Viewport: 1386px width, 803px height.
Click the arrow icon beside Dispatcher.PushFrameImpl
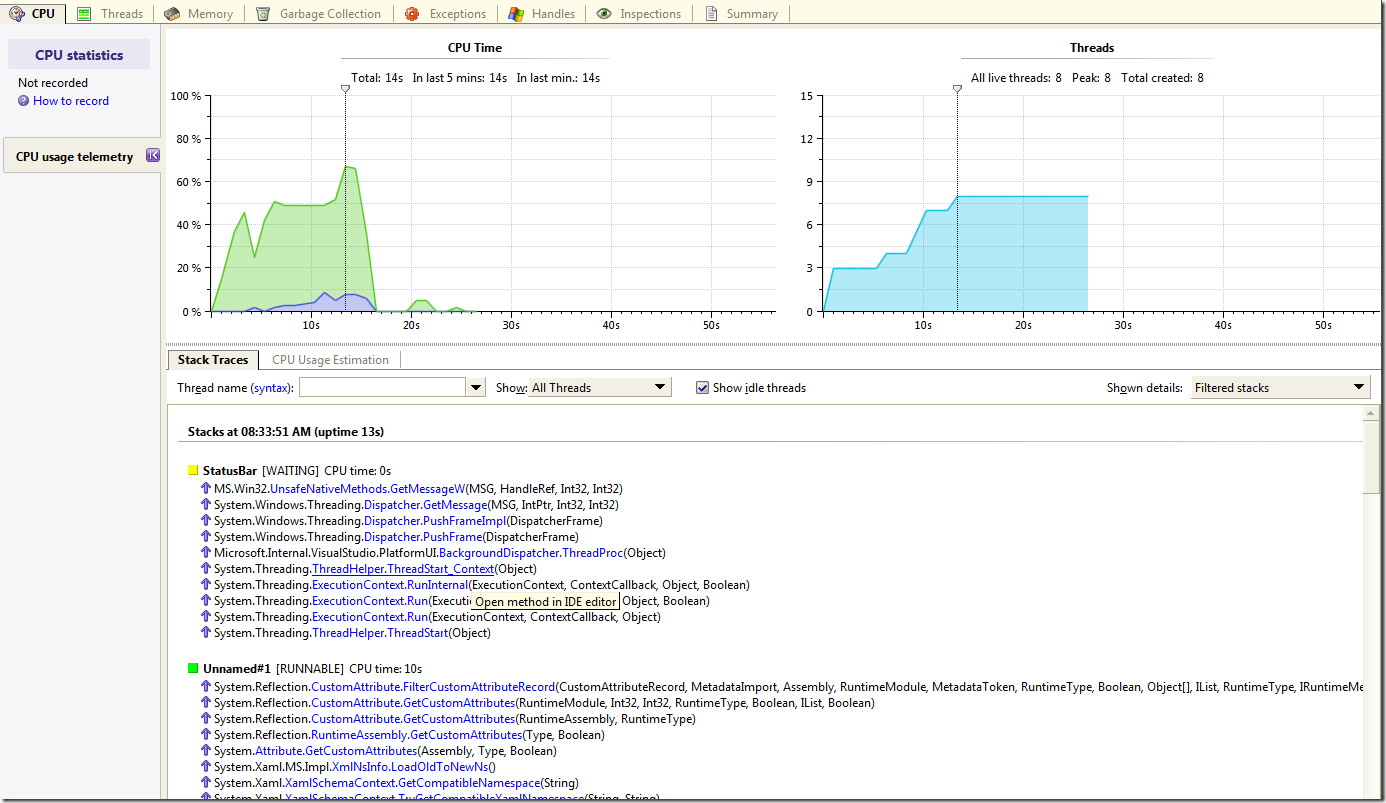[x=206, y=521]
